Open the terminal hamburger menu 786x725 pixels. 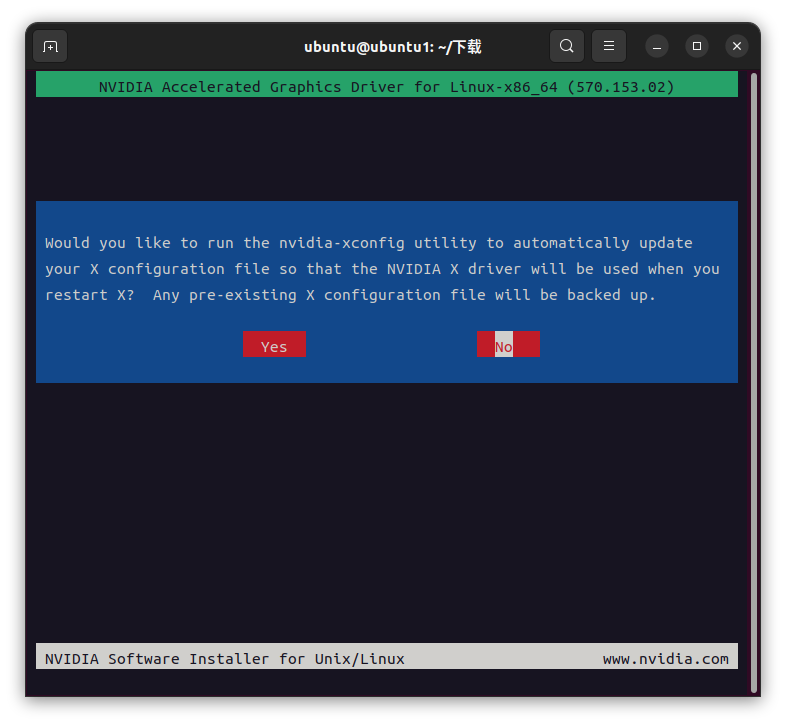coord(609,46)
